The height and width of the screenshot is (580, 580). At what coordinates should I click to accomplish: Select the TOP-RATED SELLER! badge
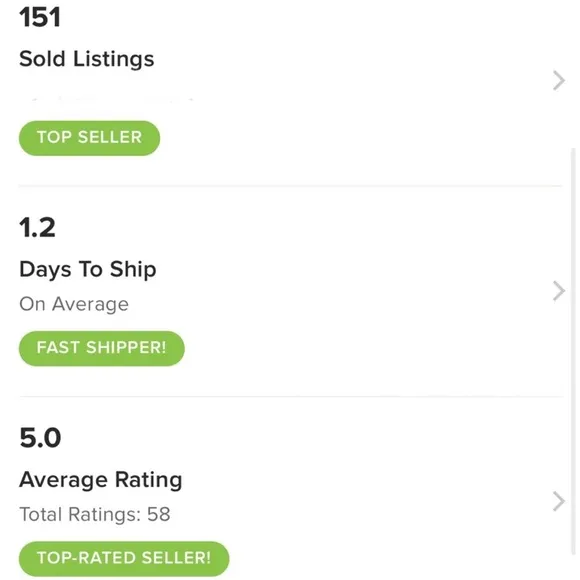124,559
